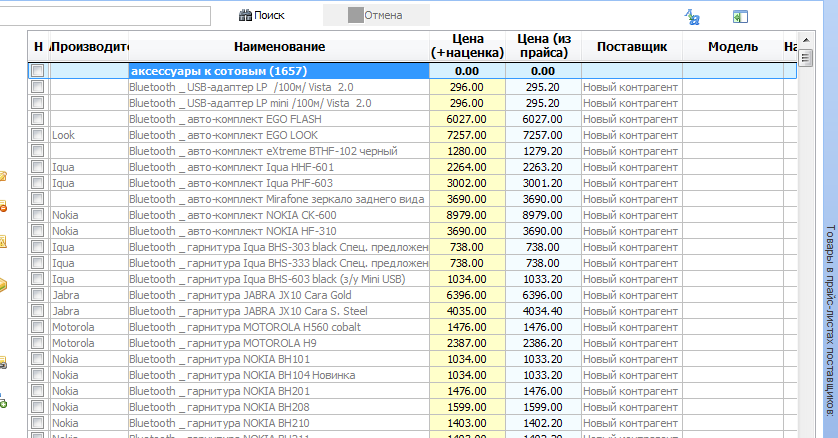Screen dimensions: 838x438
Task: Click the table scrollbar up arrow
Action: (806, 40)
